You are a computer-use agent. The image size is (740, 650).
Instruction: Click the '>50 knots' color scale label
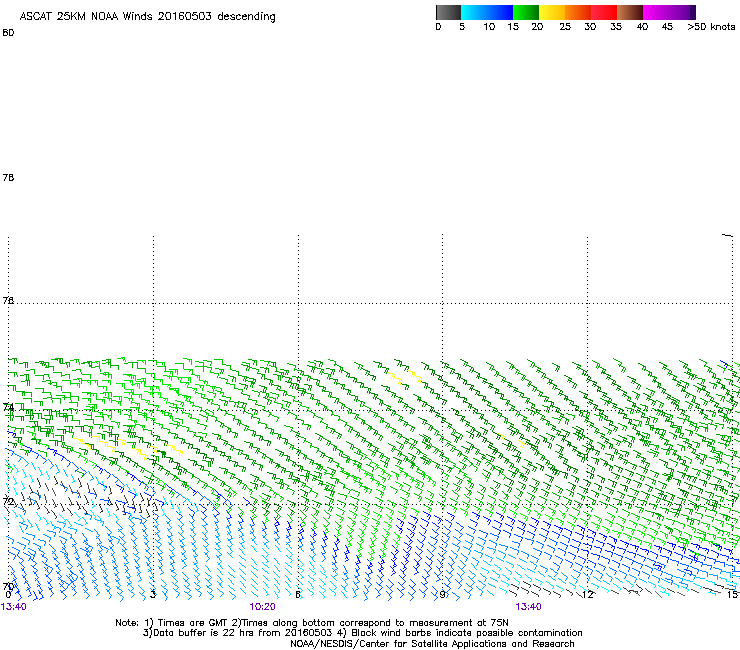point(711,27)
